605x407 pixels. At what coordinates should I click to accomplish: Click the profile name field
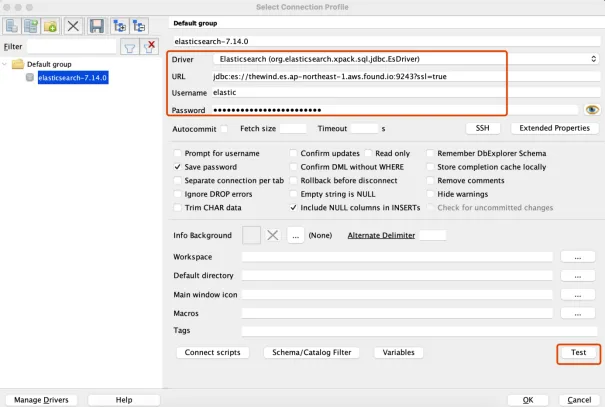click(x=386, y=41)
